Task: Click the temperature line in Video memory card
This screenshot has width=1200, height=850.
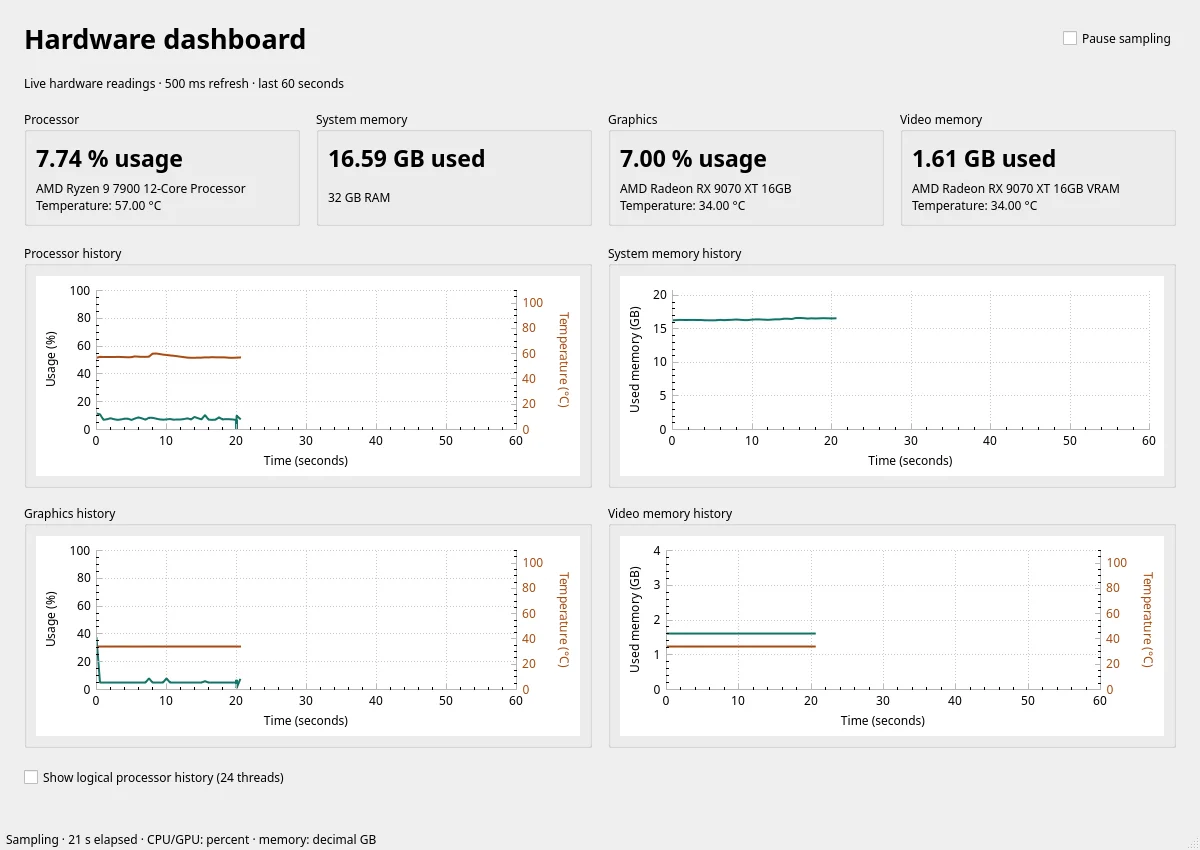Action: point(974,206)
